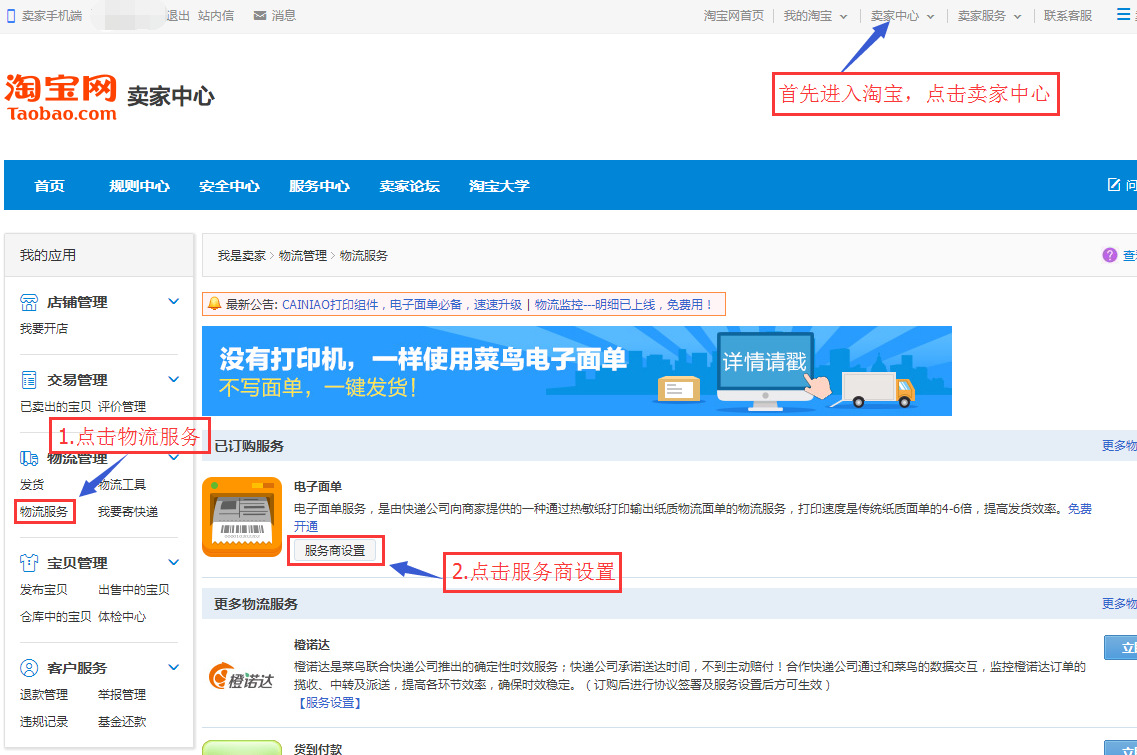This screenshot has width=1137, height=755.
Task: Collapse the 客户服务 section chevron
Action: tap(173, 667)
